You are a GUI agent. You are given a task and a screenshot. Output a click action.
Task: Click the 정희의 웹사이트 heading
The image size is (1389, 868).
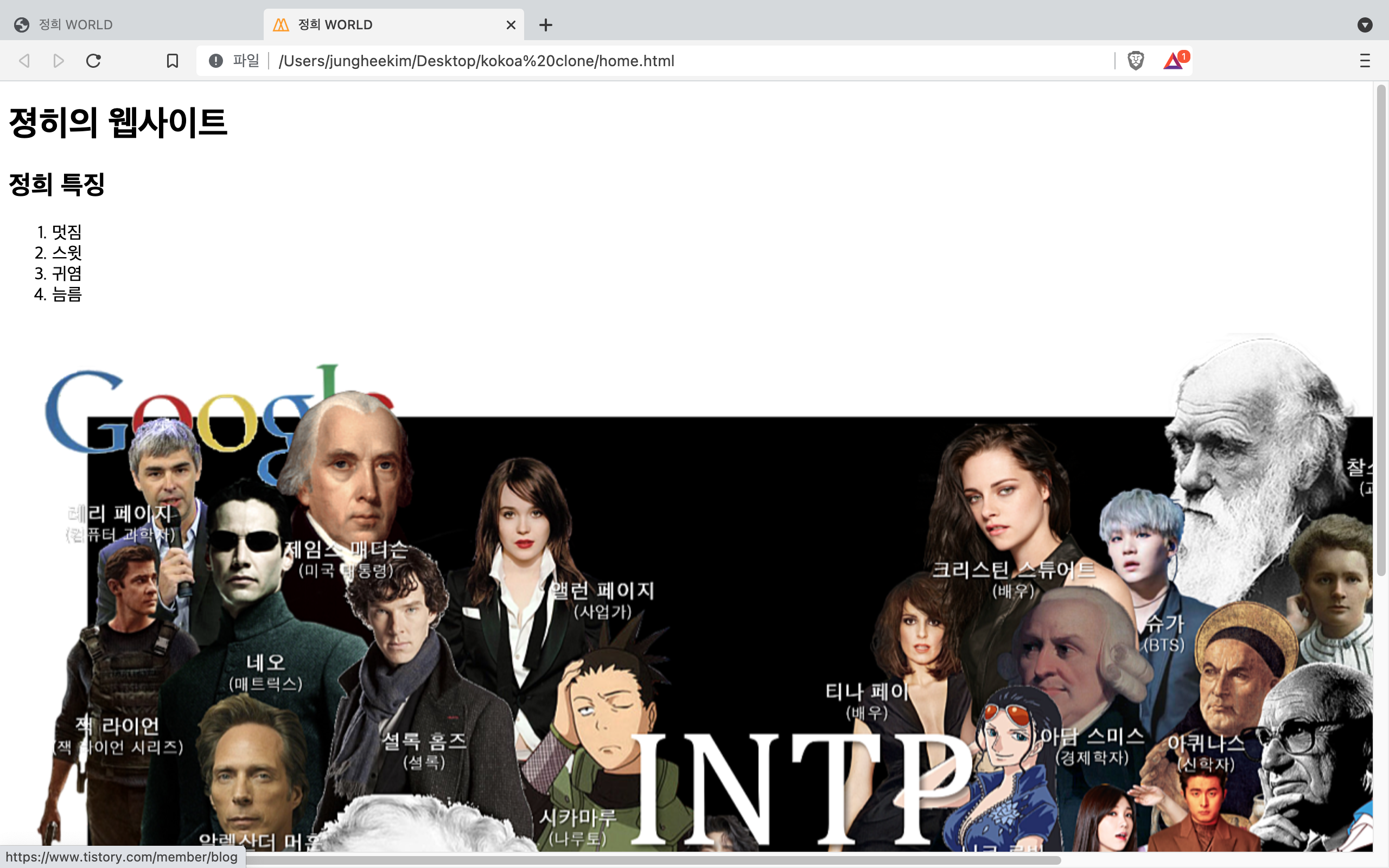click(118, 122)
